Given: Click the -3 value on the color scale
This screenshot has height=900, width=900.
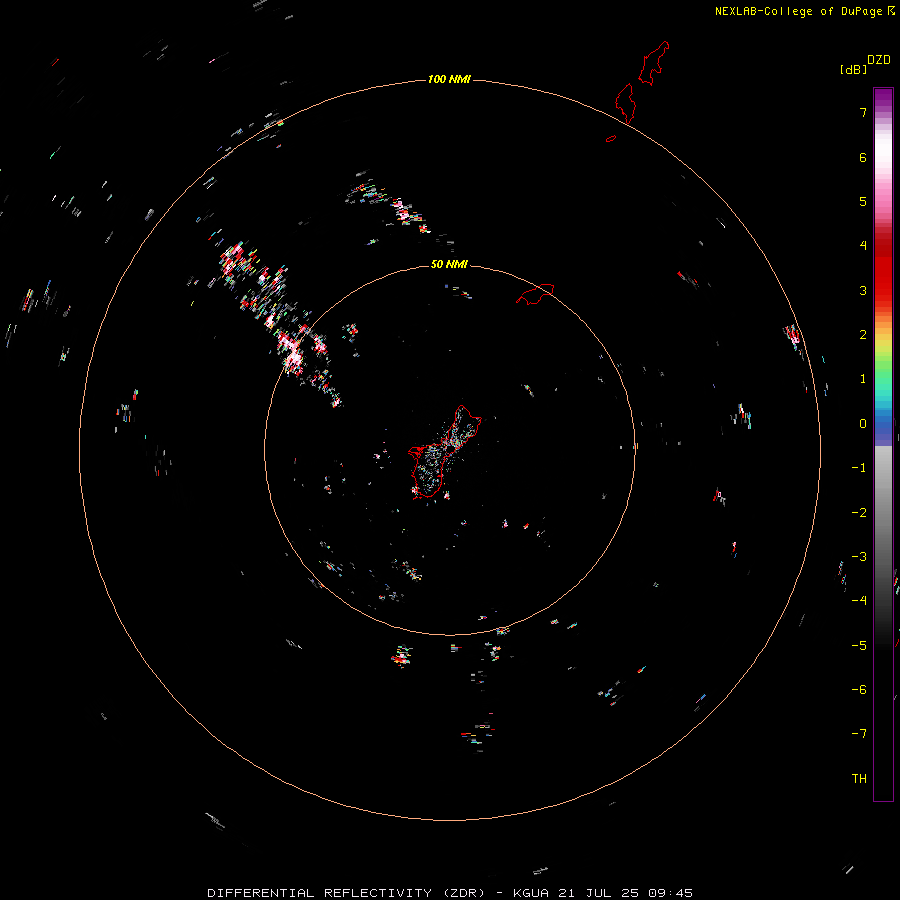Looking at the screenshot, I should (x=859, y=557).
